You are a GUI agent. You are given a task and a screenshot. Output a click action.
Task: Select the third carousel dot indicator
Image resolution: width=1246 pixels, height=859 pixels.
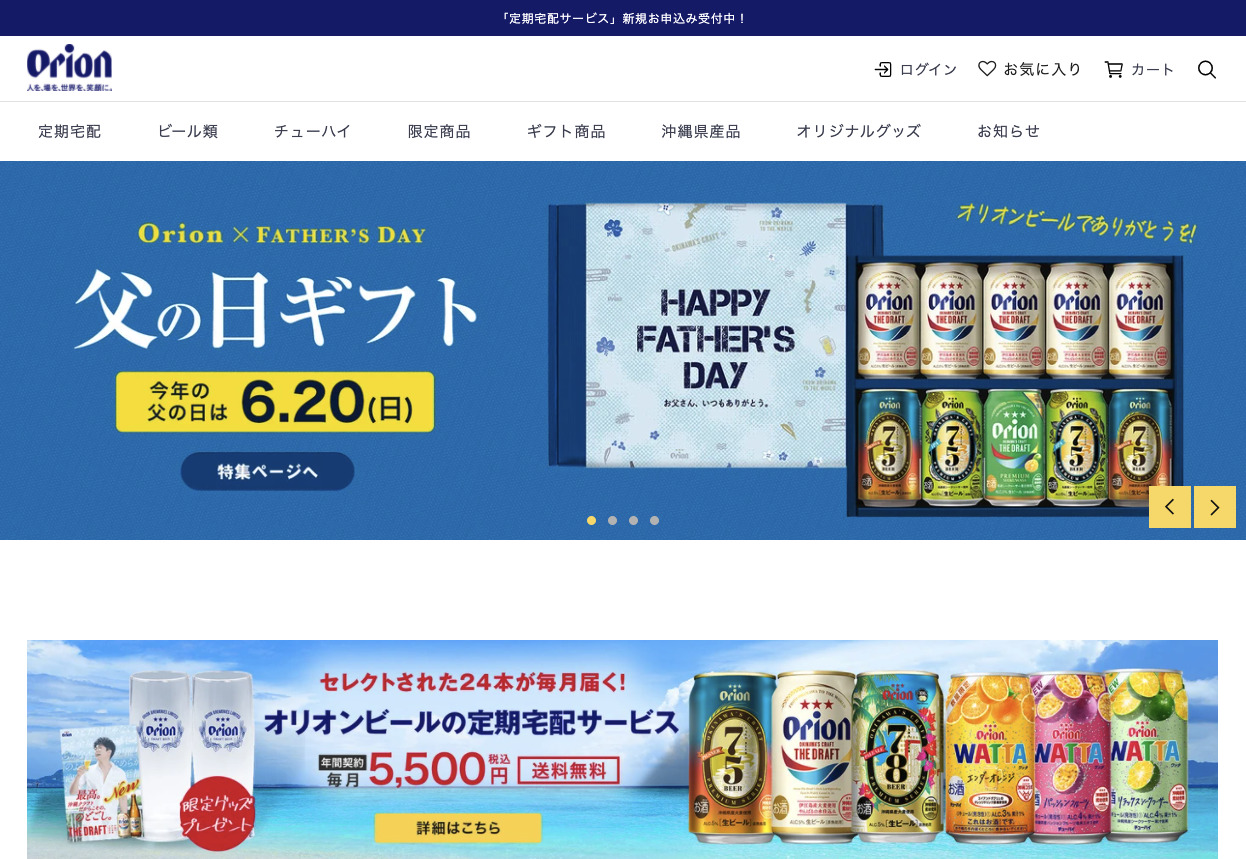tap(633, 520)
